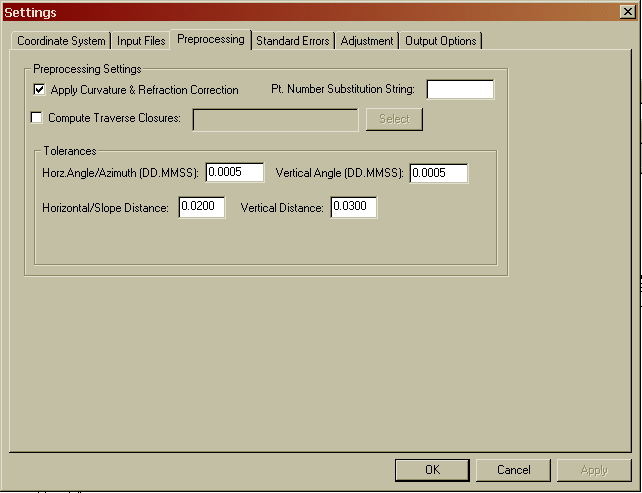642x493 pixels.
Task: Uncheck Apply Curvature & Refraction Correction
Action: pos(39,89)
